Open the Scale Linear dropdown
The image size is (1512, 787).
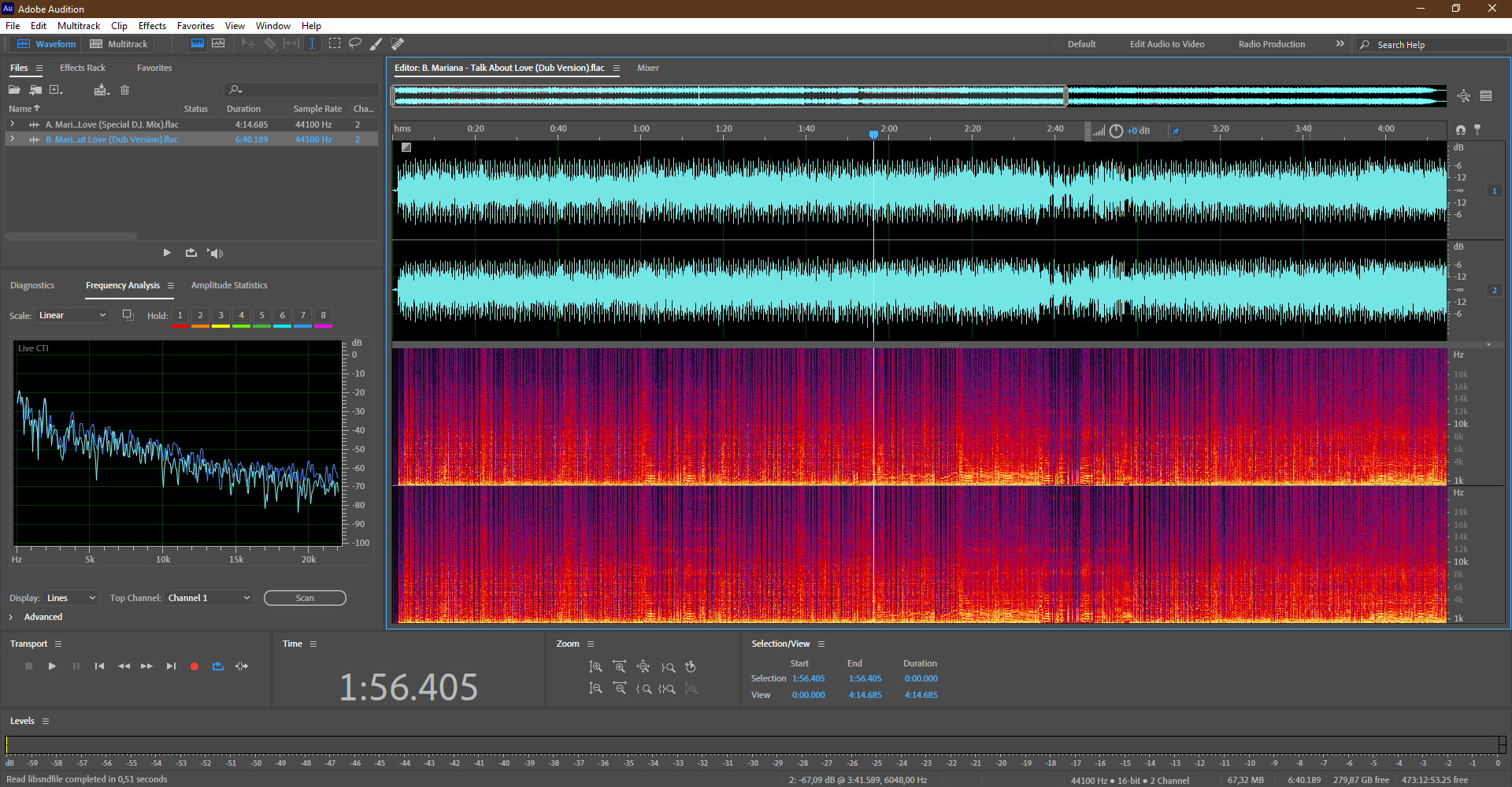tap(72, 315)
